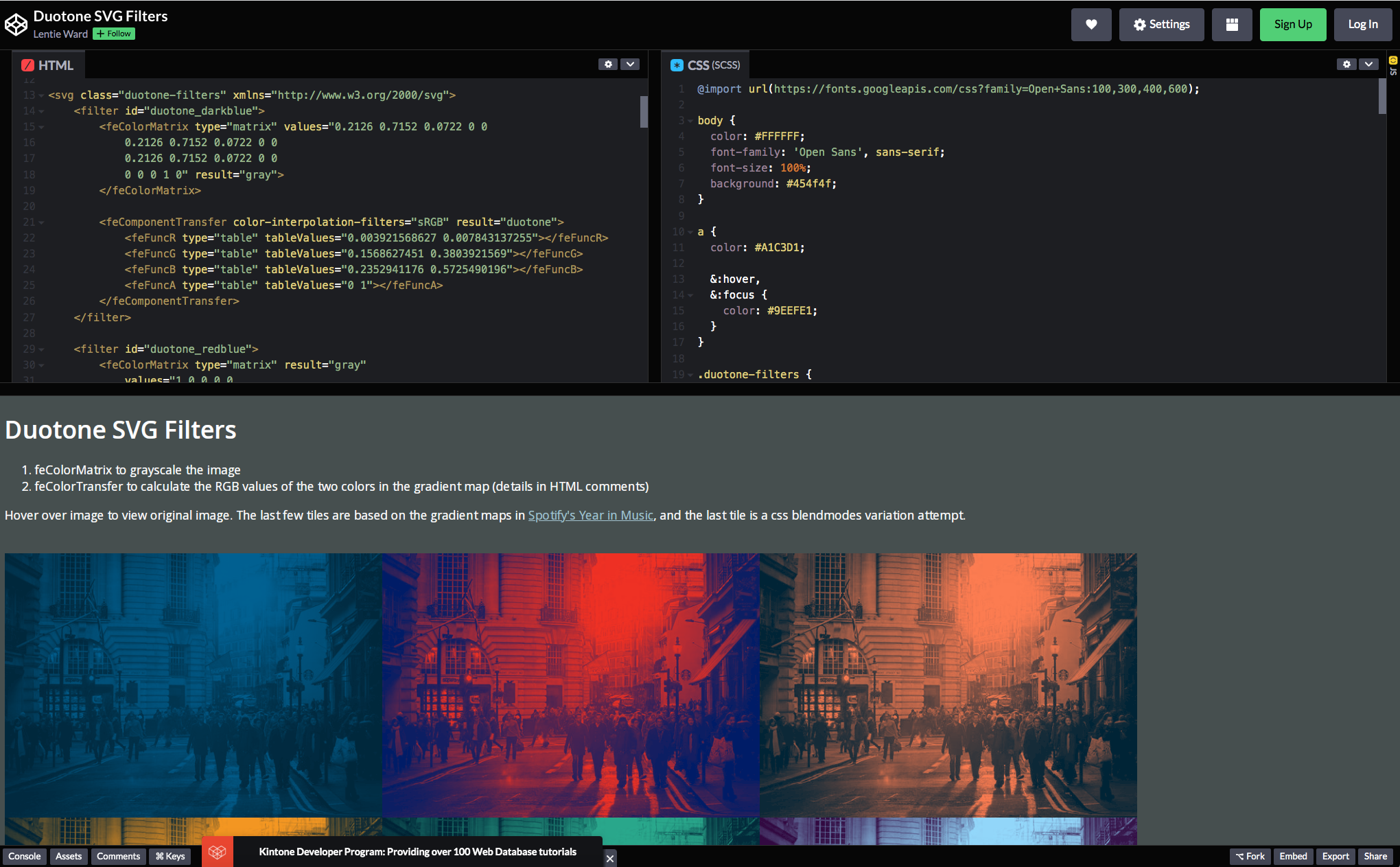Click the HTML editor vertical scrollbar
The image size is (1400, 867).
pyautogui.click(x=644, y=112)
